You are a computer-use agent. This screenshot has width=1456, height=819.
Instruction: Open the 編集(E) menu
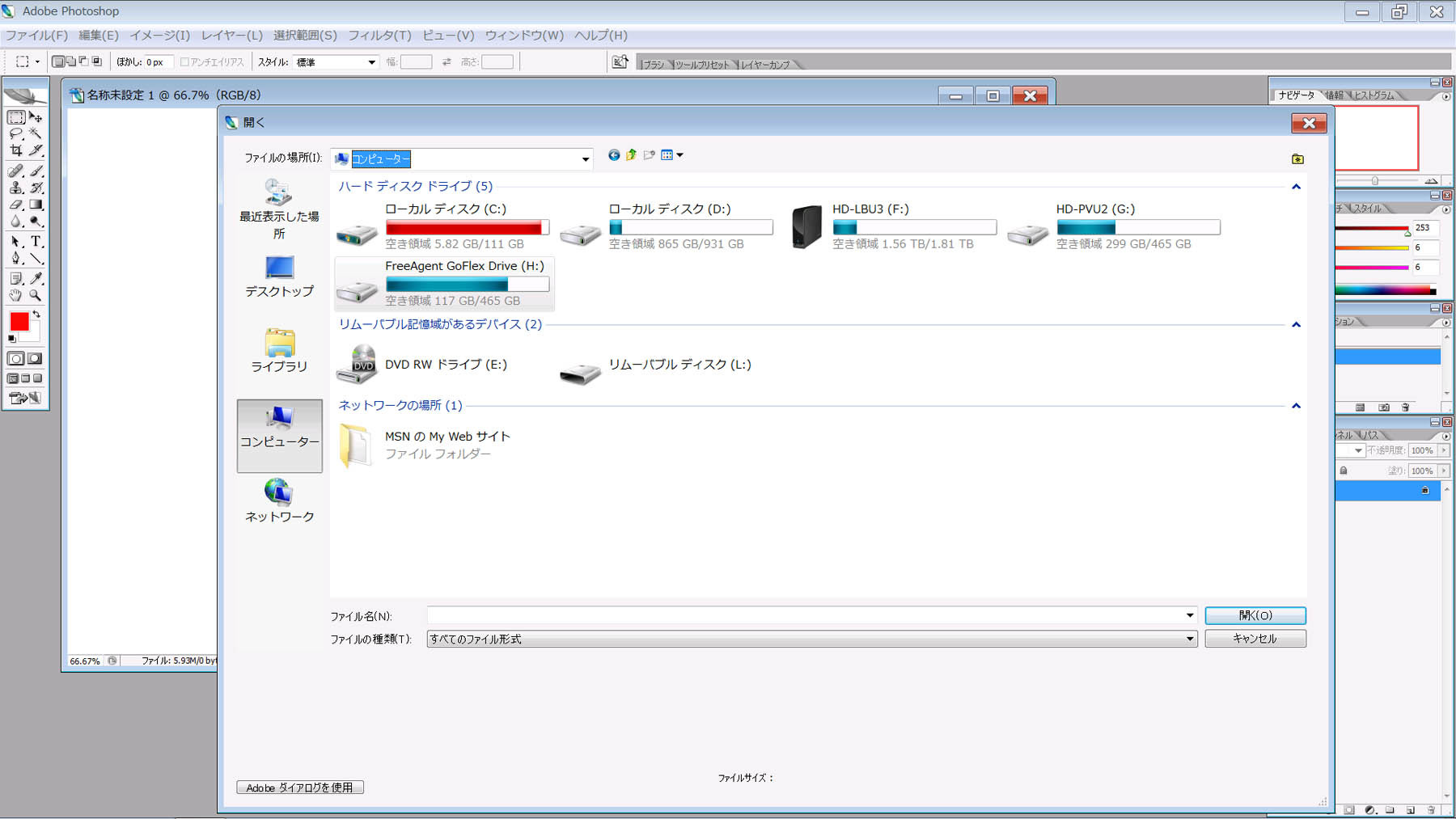coord(99,36)
